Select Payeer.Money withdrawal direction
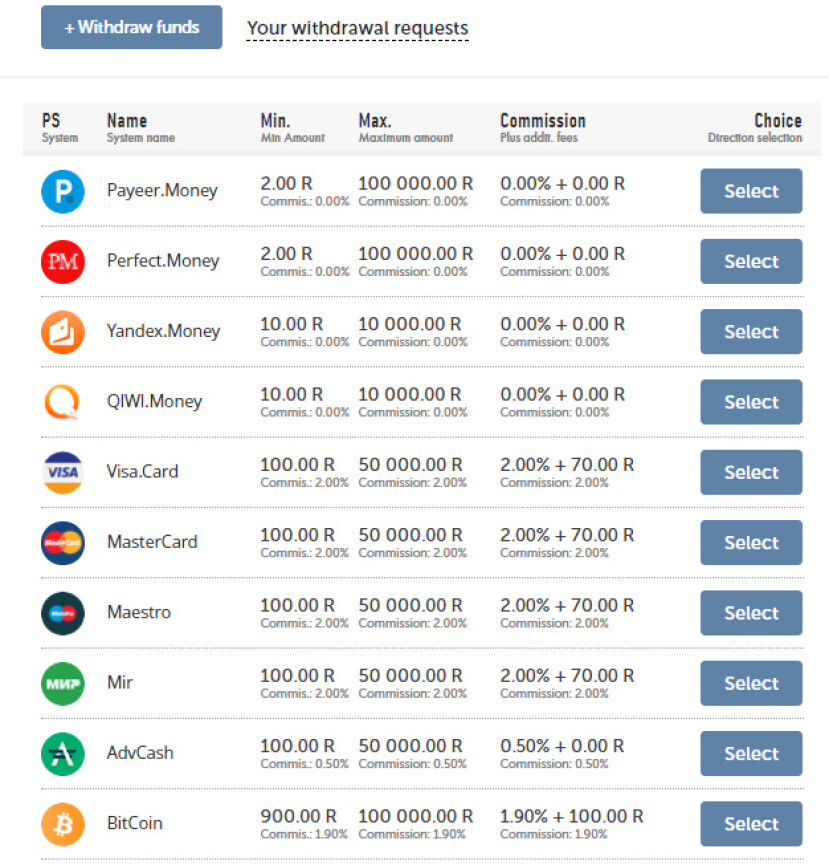829x865 pixels. (x=751, y=191)
